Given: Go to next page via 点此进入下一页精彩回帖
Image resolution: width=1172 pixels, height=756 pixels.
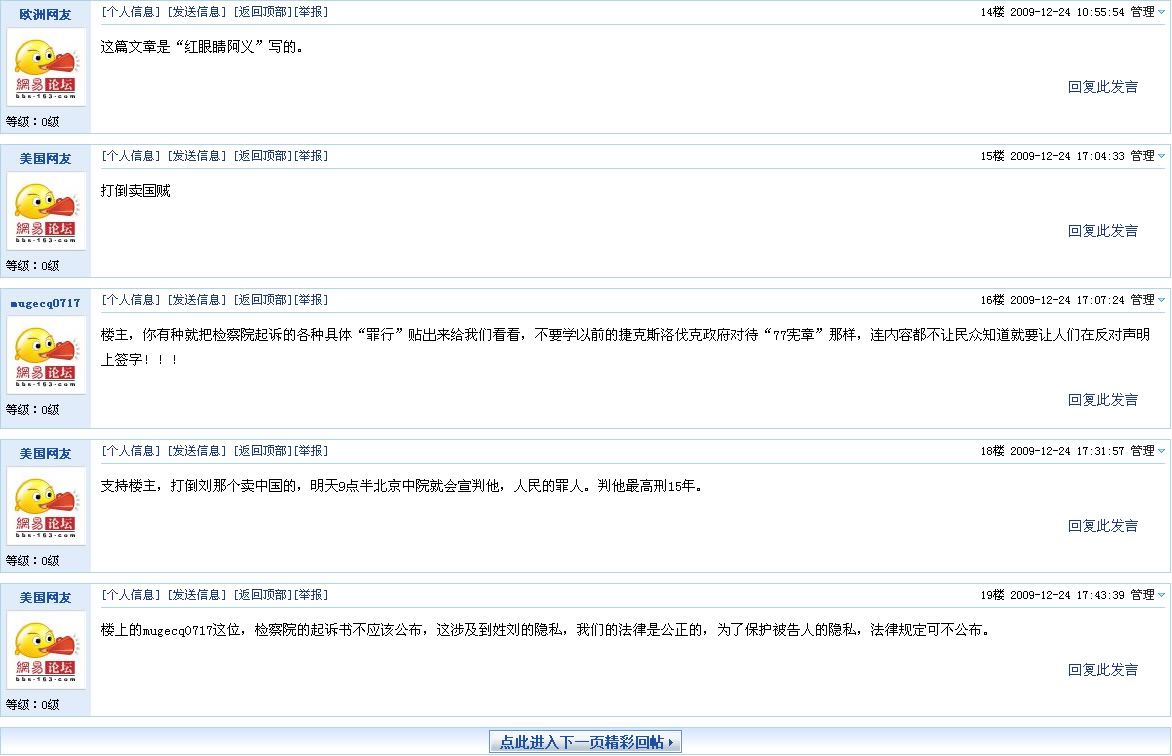Looking at the screenshot, I should [585, 742].
